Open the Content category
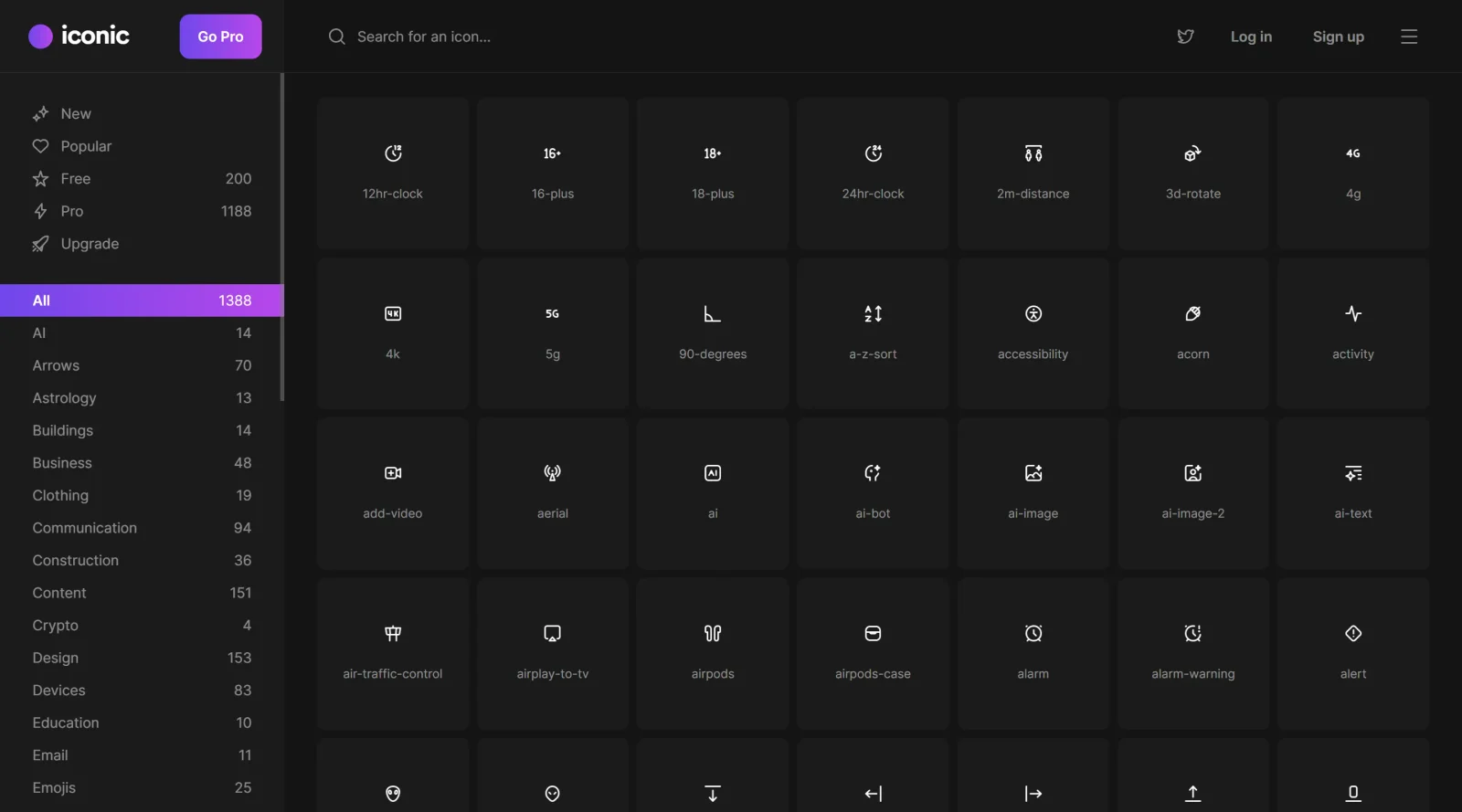The width and height of the screenshot is (1462, 812). [x=142, y=593]
